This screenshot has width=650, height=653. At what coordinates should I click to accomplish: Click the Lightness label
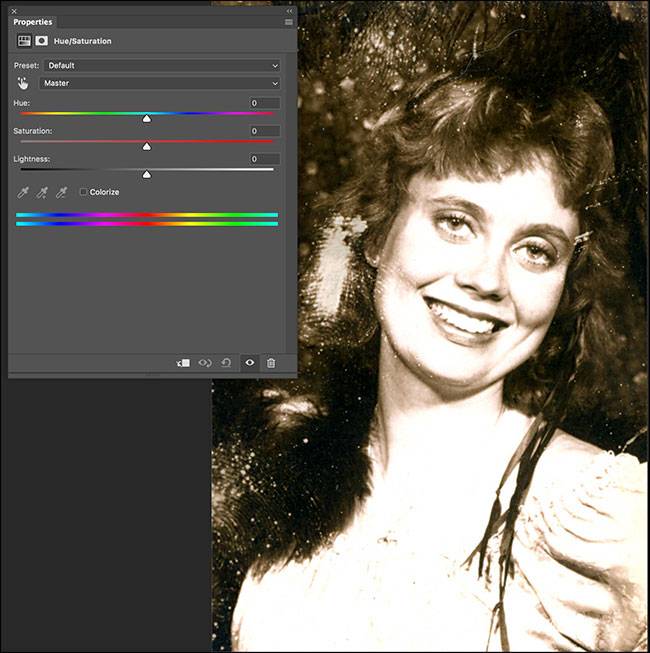[31, 159]
